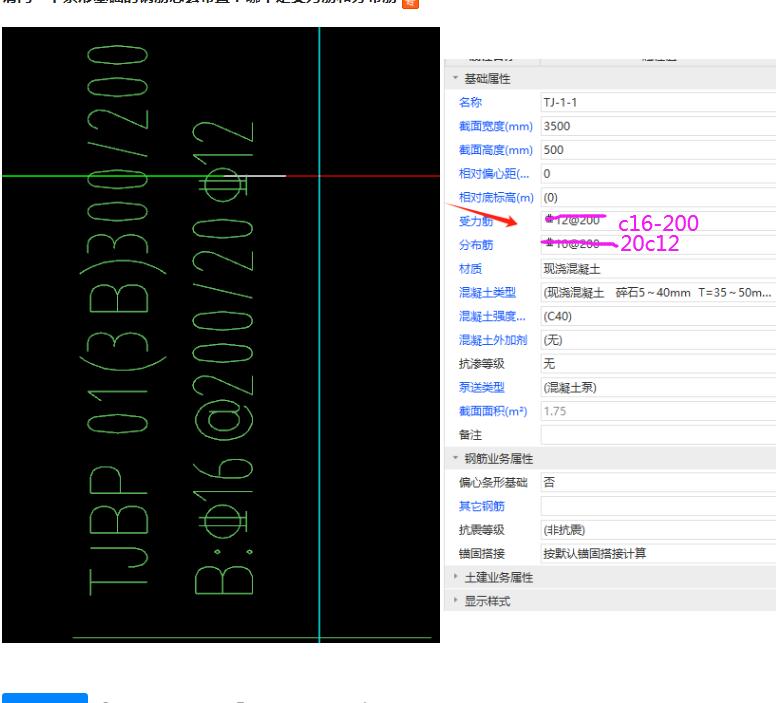Edit the empty 其它钢筋 field
The width and height of the screenshot is (776, 703).
pos(658,506)
